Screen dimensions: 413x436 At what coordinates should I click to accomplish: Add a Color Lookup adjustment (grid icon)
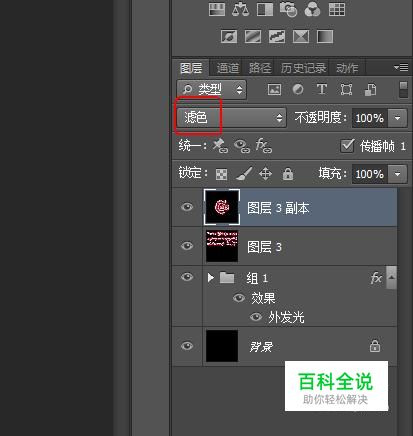point(337,9)
